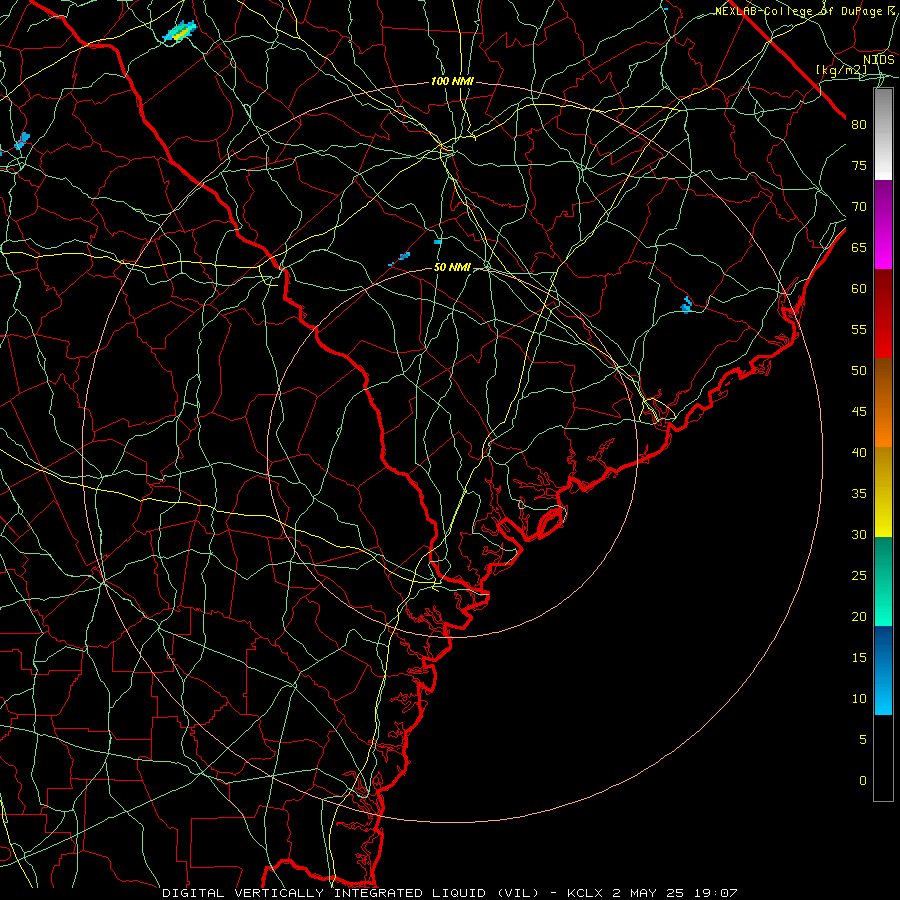The height and width of the screenshot is (900, 900).
Task: Click the 15 value on color scale
Action: pos(859,658)
